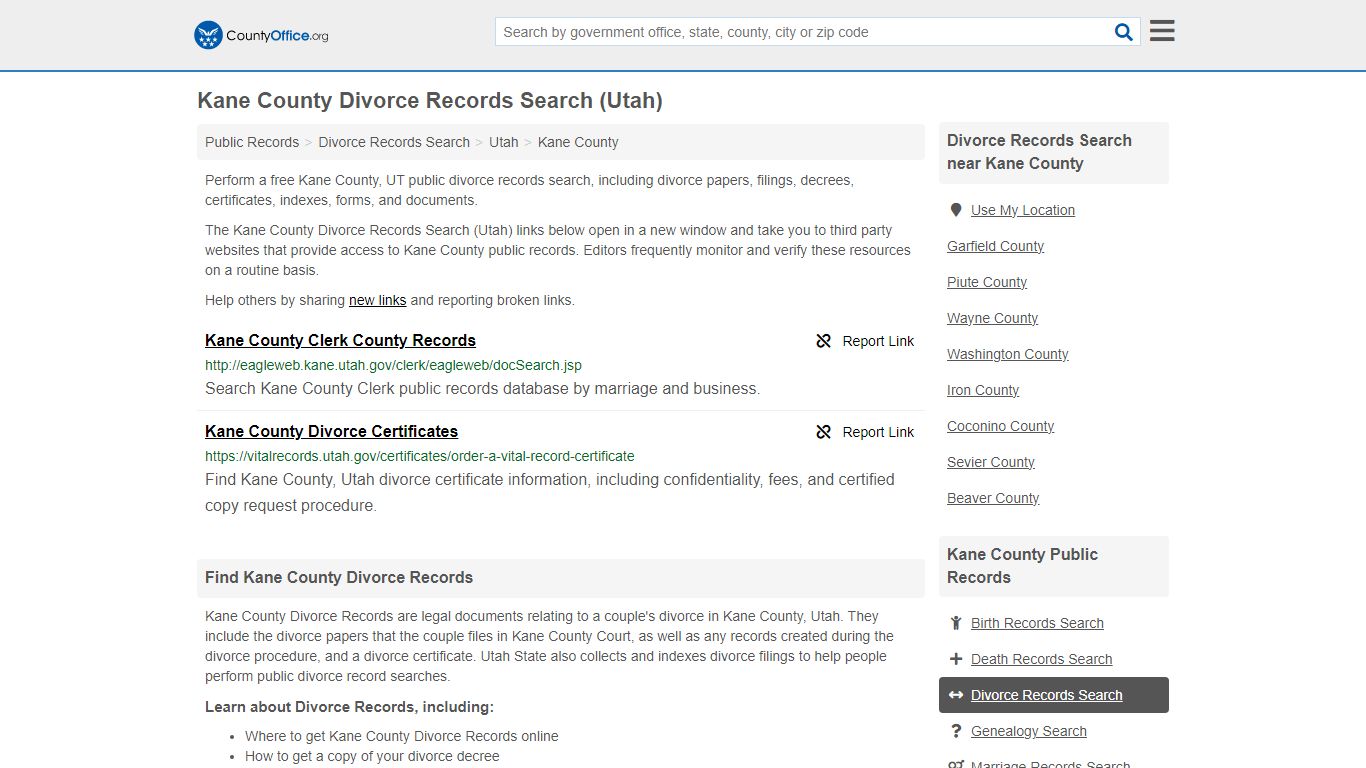This screenshot has width=1366, height=768.
Task: Open Birth Records Search
Action: click(x=1037, y=623)
